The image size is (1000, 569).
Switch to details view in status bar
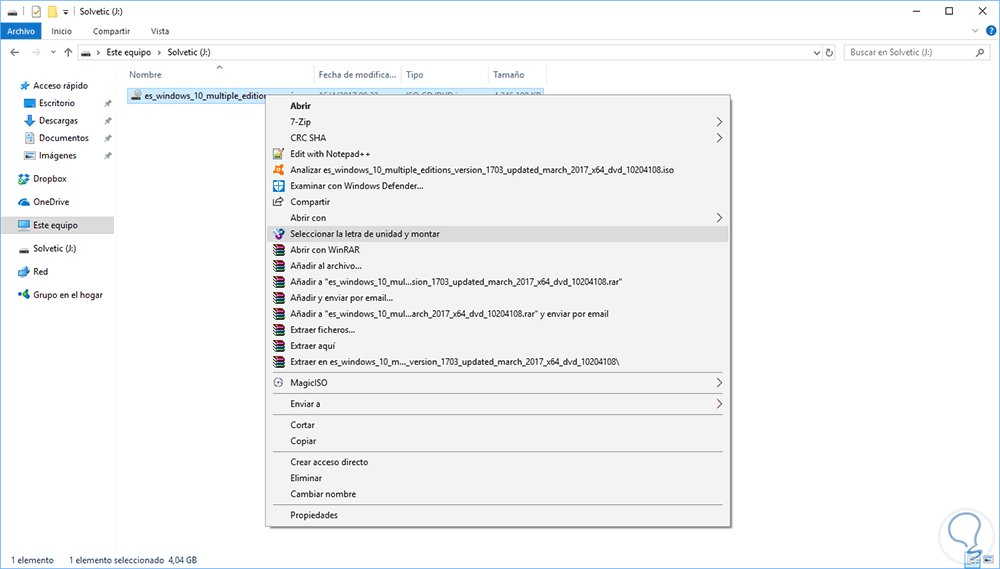tap(972, 560)
